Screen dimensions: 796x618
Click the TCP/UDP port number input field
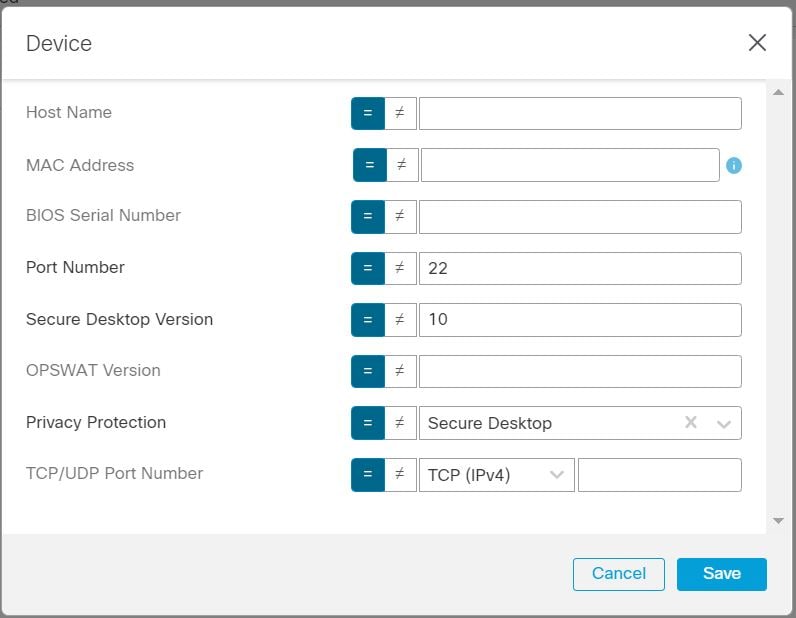pyautogui.click(x=659, y=475)
